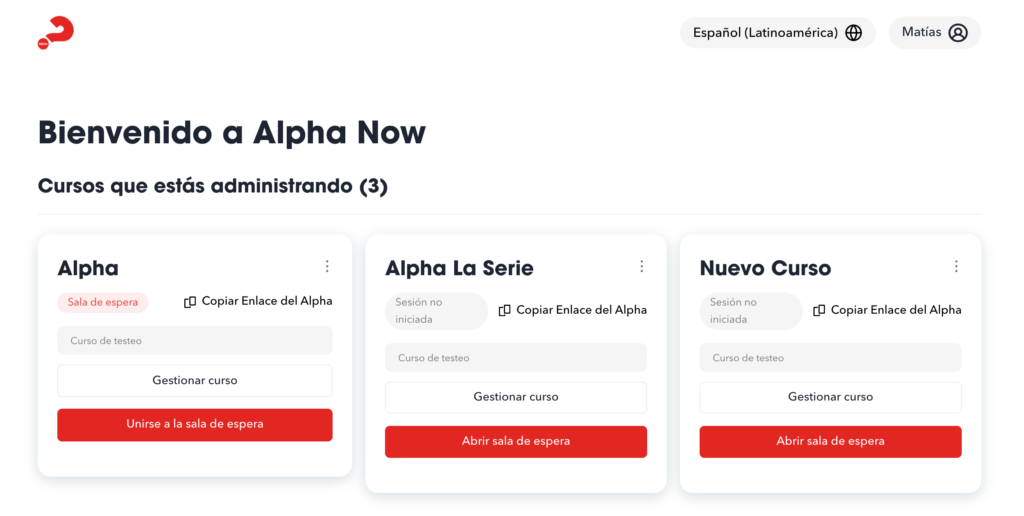Click the Curso de testeo field on Alpha card

(195, 340)
